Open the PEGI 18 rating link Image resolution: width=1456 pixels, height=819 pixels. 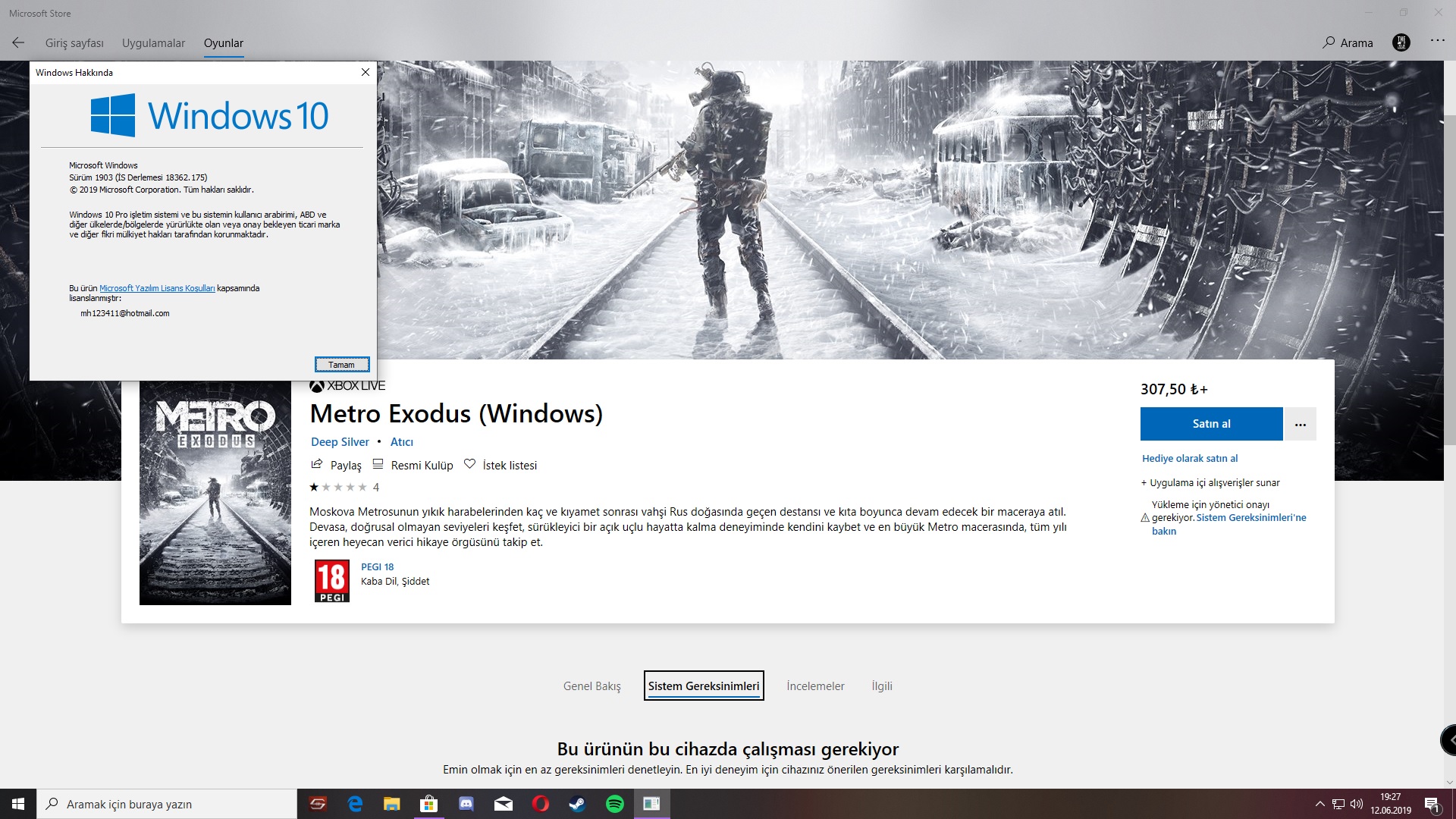point(378,567)
